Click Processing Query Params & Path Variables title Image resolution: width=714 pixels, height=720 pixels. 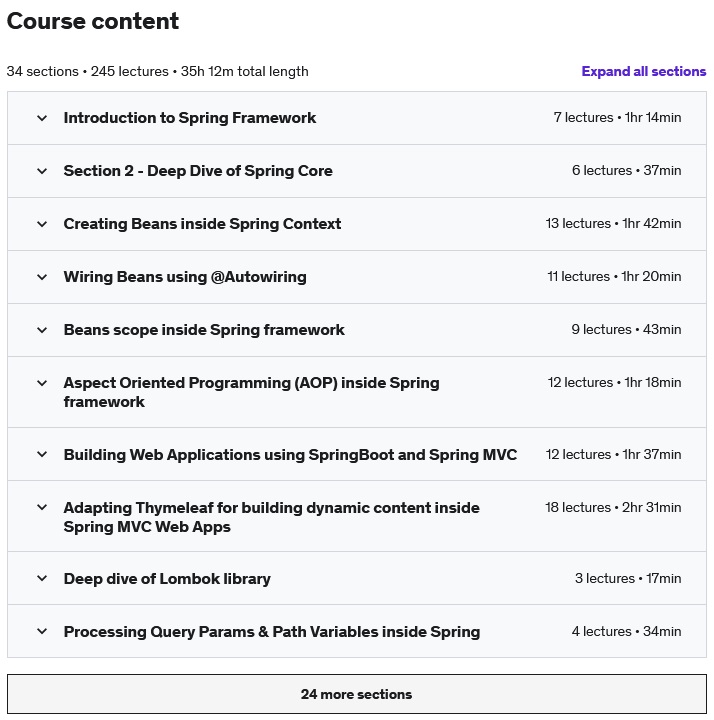[x=272, y=632]
